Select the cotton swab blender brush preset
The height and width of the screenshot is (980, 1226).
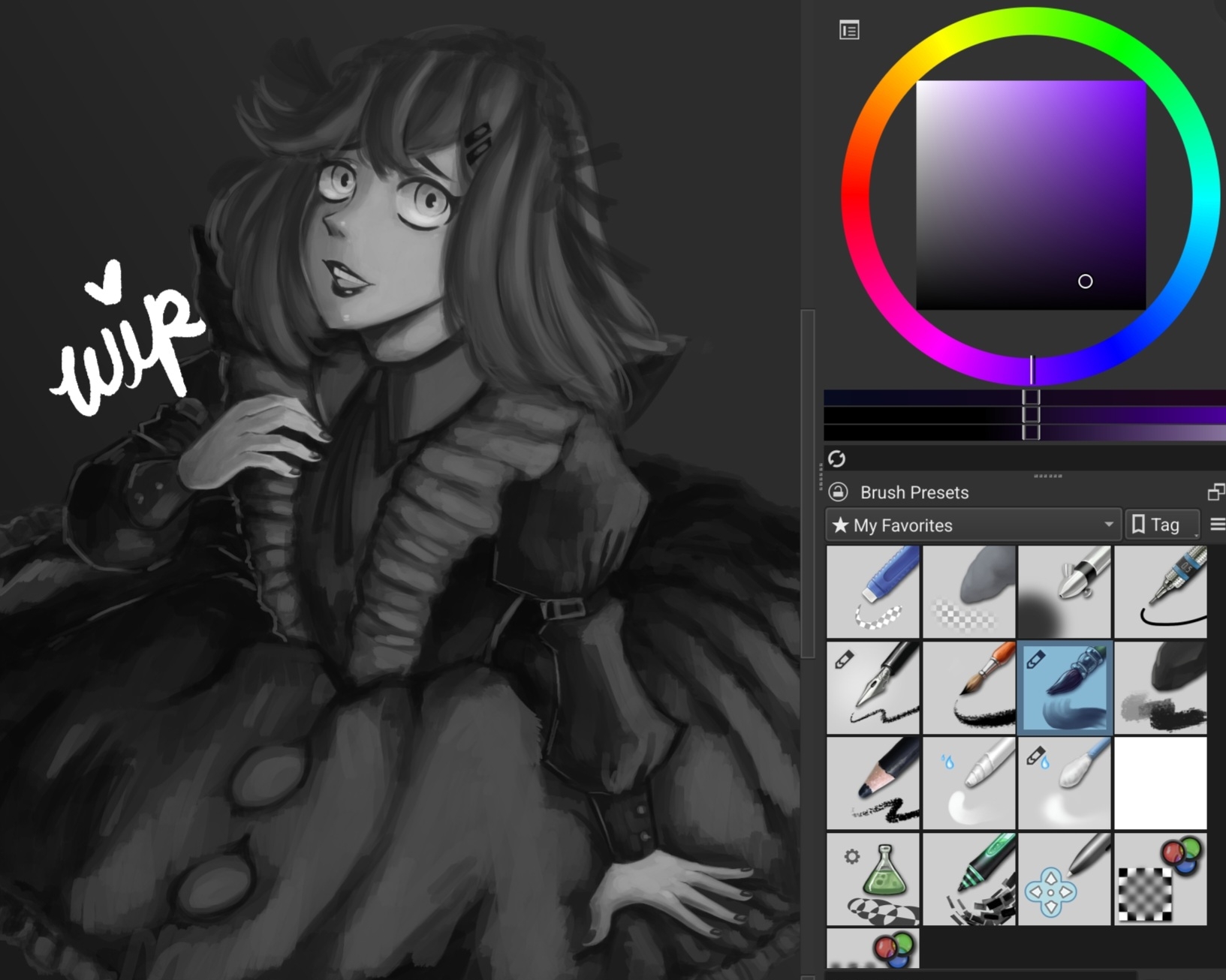(1065, 783)
